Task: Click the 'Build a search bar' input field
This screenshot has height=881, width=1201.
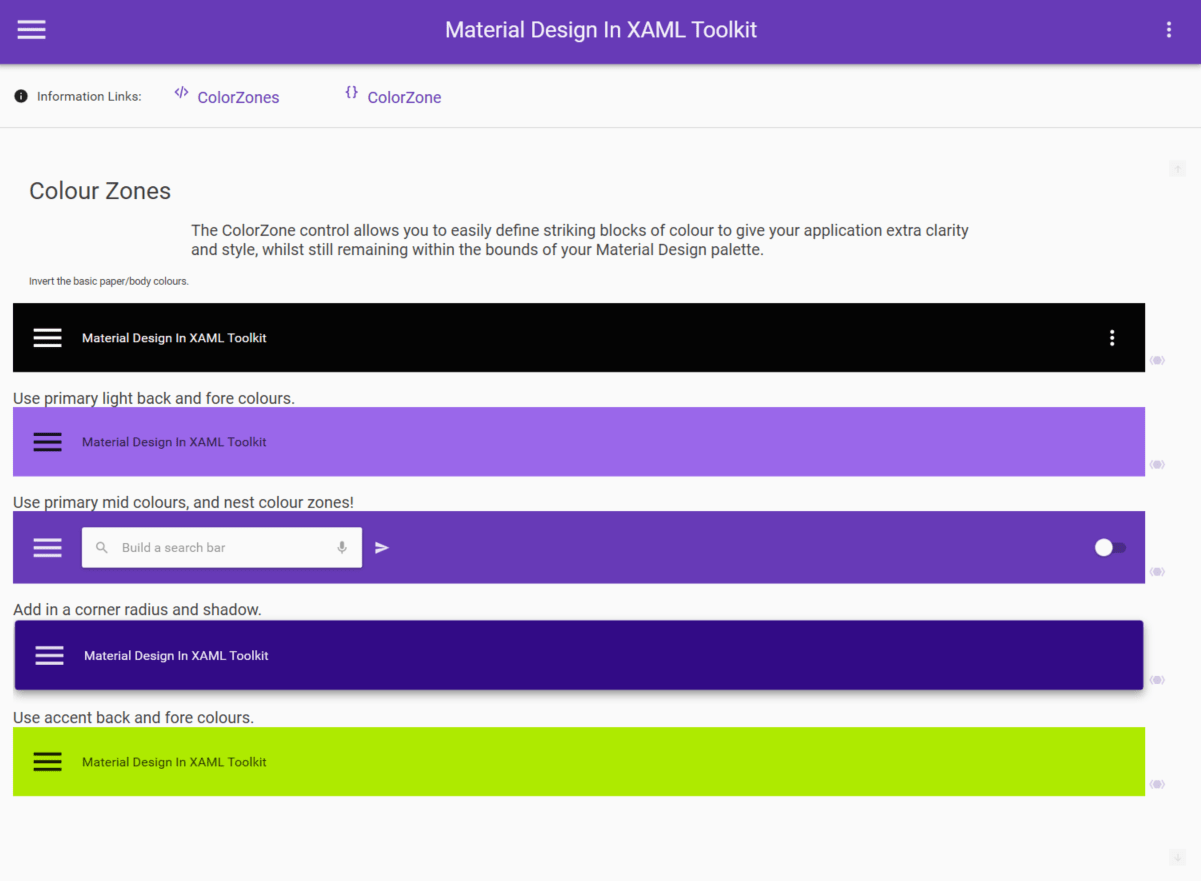Action: (x=222, y=548)
